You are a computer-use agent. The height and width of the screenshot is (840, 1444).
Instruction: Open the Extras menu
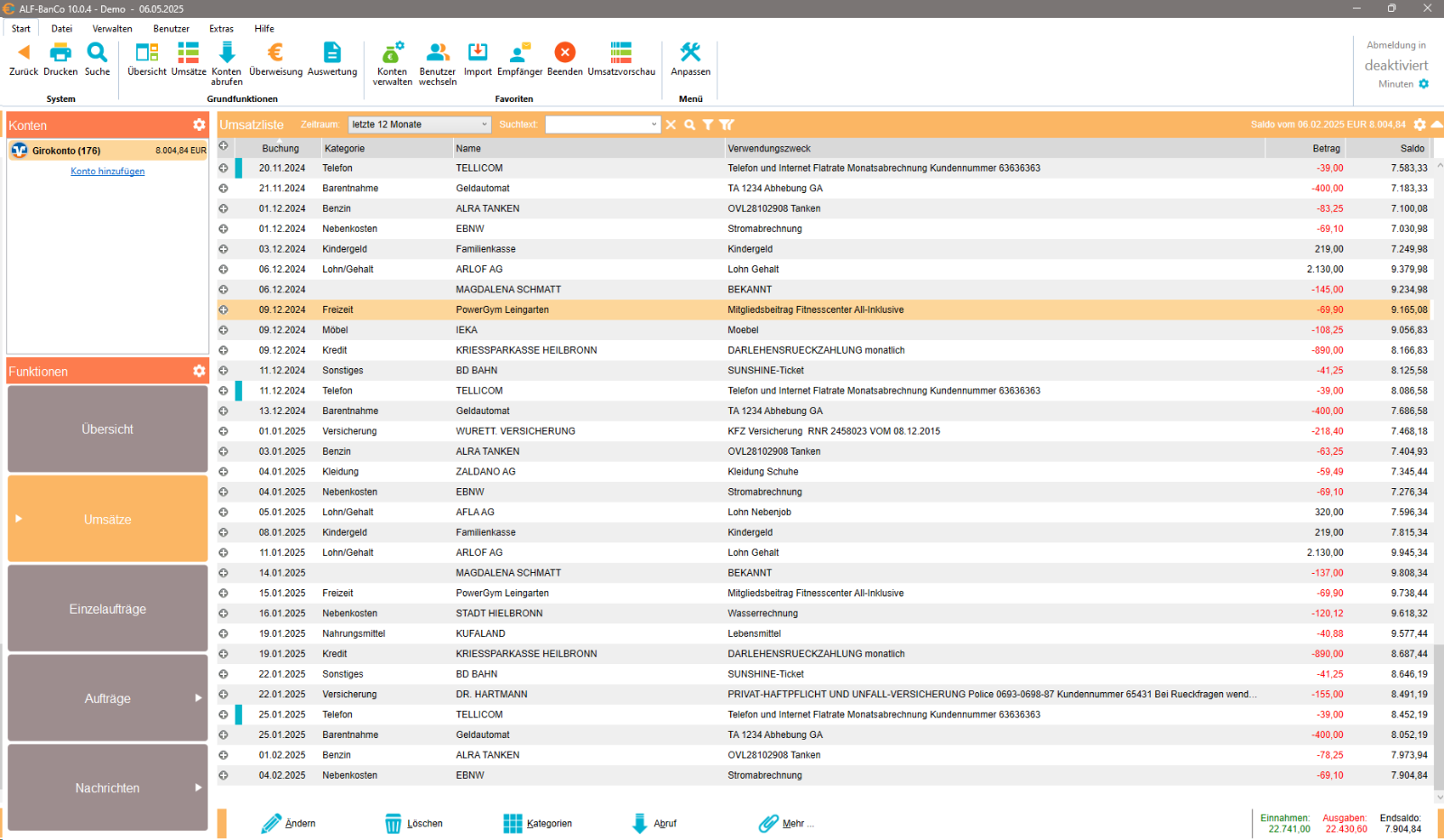coord(221,28)
